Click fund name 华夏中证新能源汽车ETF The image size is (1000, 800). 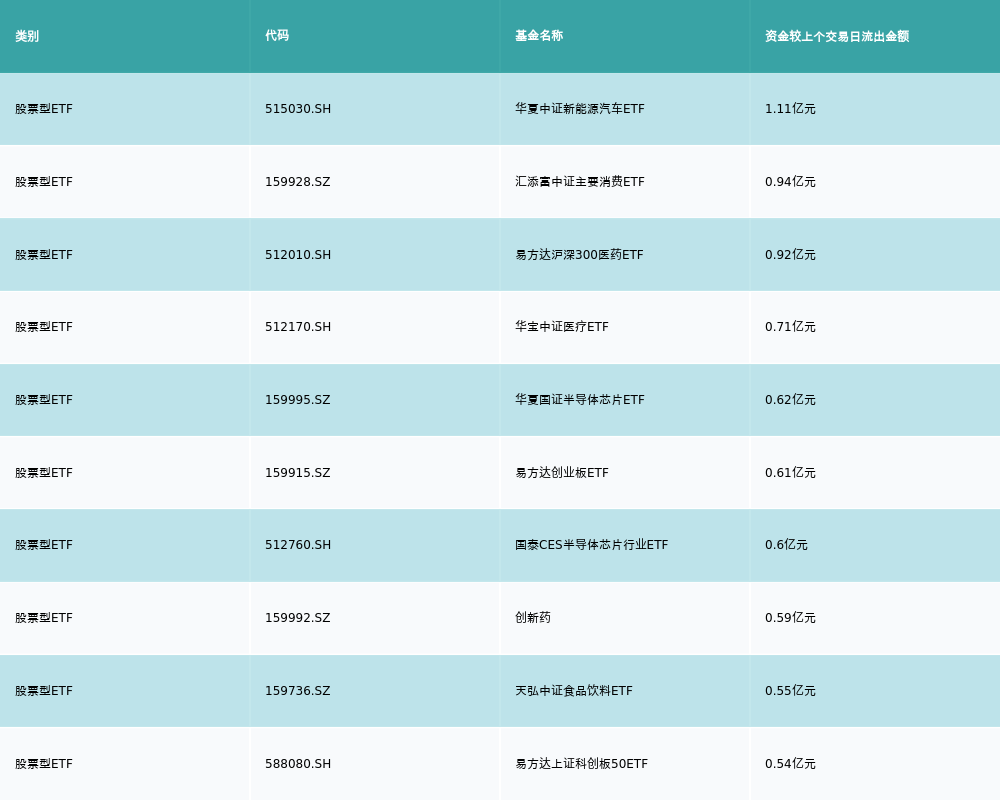point(580,109)
